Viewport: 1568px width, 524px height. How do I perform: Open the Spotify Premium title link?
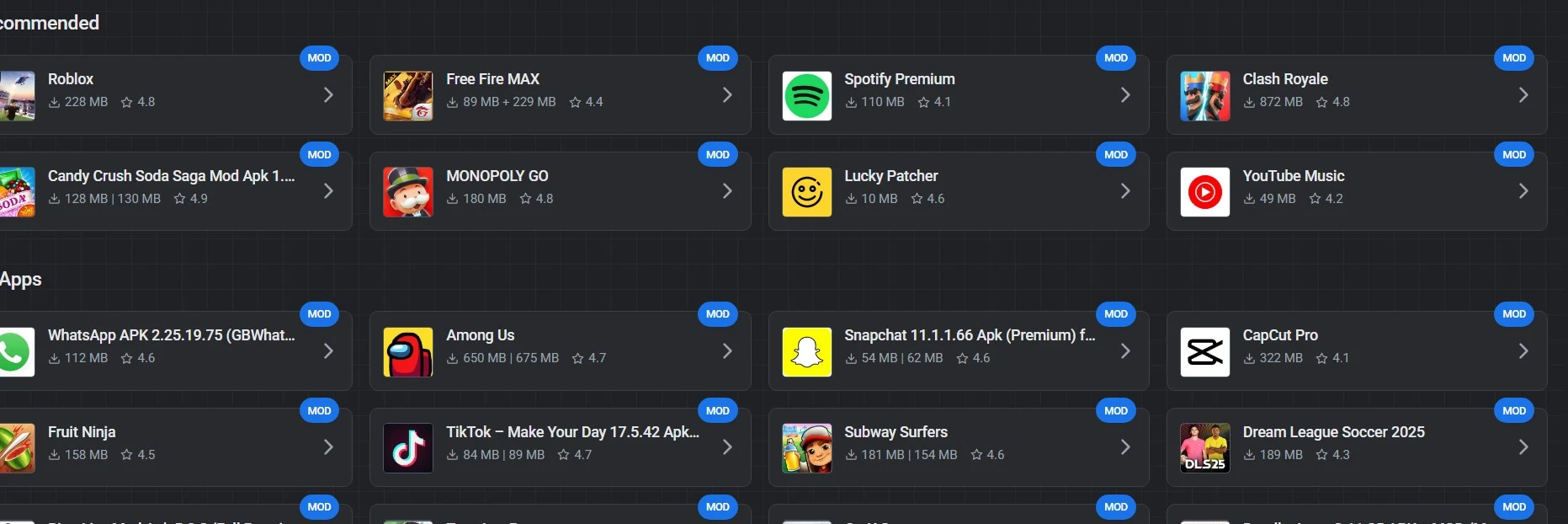900,79
